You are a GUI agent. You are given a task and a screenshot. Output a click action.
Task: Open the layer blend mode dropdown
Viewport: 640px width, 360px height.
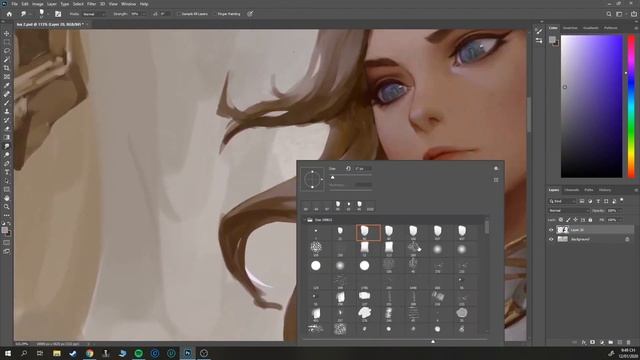click(x=569, y=210)
